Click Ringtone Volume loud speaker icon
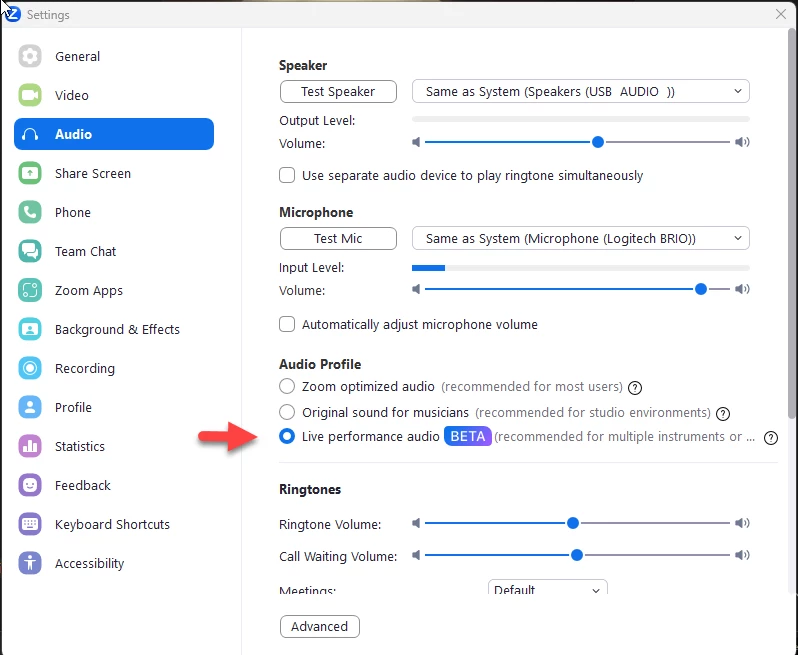798x655 pixels. pyautogui.click(x=742, y=523)
